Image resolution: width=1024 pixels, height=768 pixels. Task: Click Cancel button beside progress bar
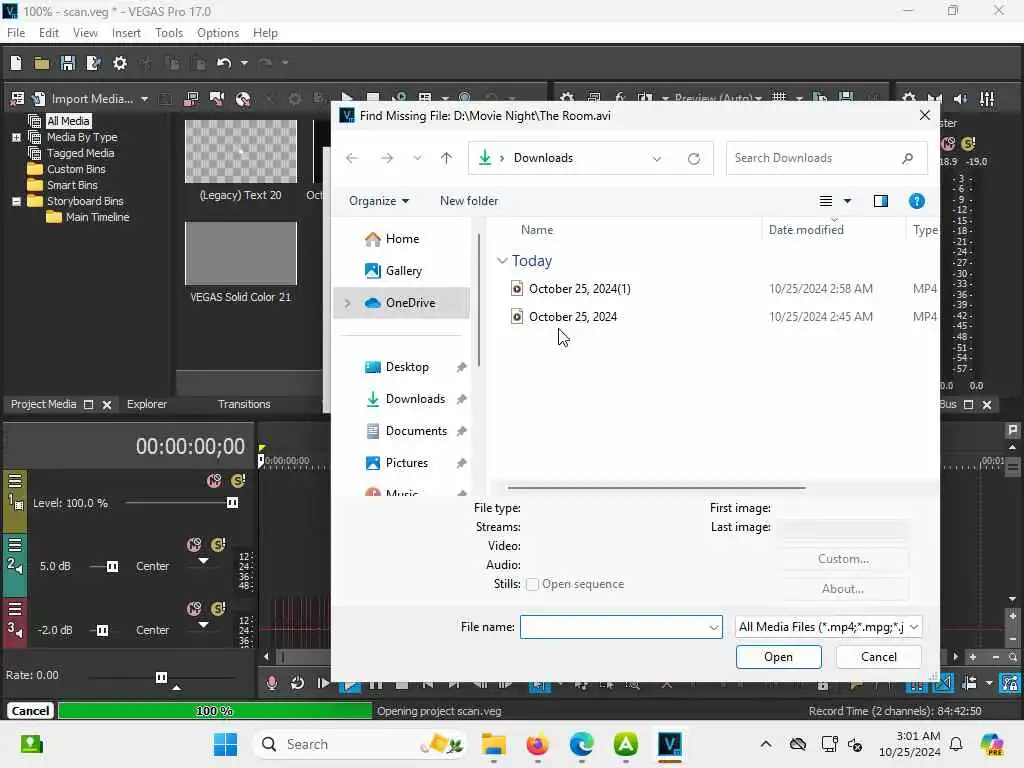tap(30, 711)
